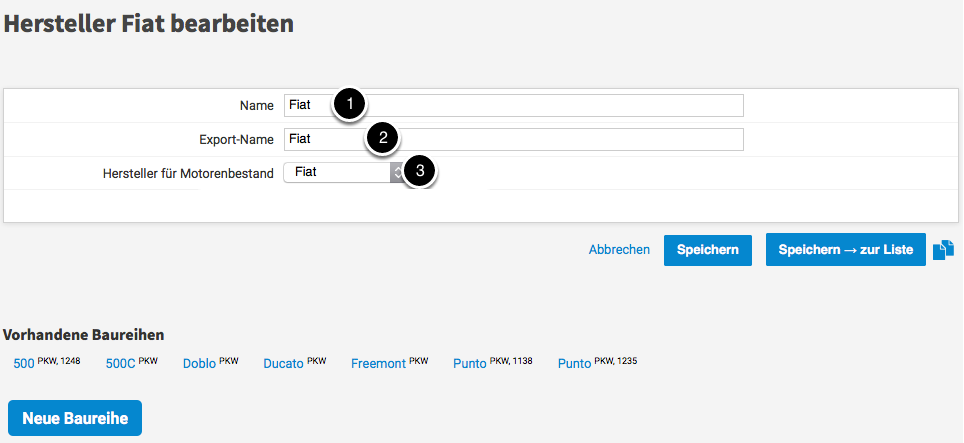Screen dimensions: 964x443
Task: Click annotation marker number 1
Action: pyautogui.click(x=349, y=104)
